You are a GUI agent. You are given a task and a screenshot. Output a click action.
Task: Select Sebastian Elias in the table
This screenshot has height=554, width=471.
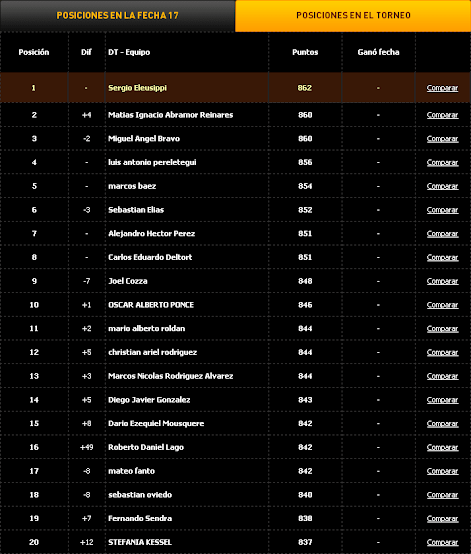click(136, 210)
